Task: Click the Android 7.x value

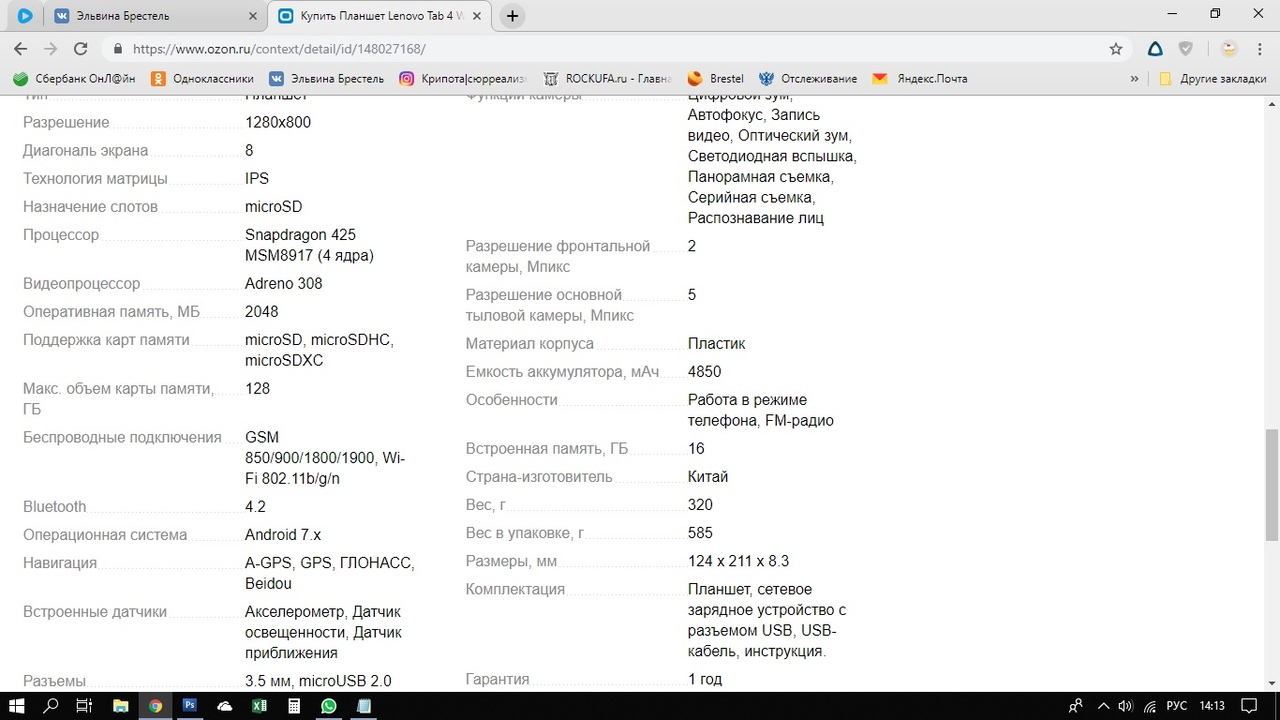Action: point(283,535)
